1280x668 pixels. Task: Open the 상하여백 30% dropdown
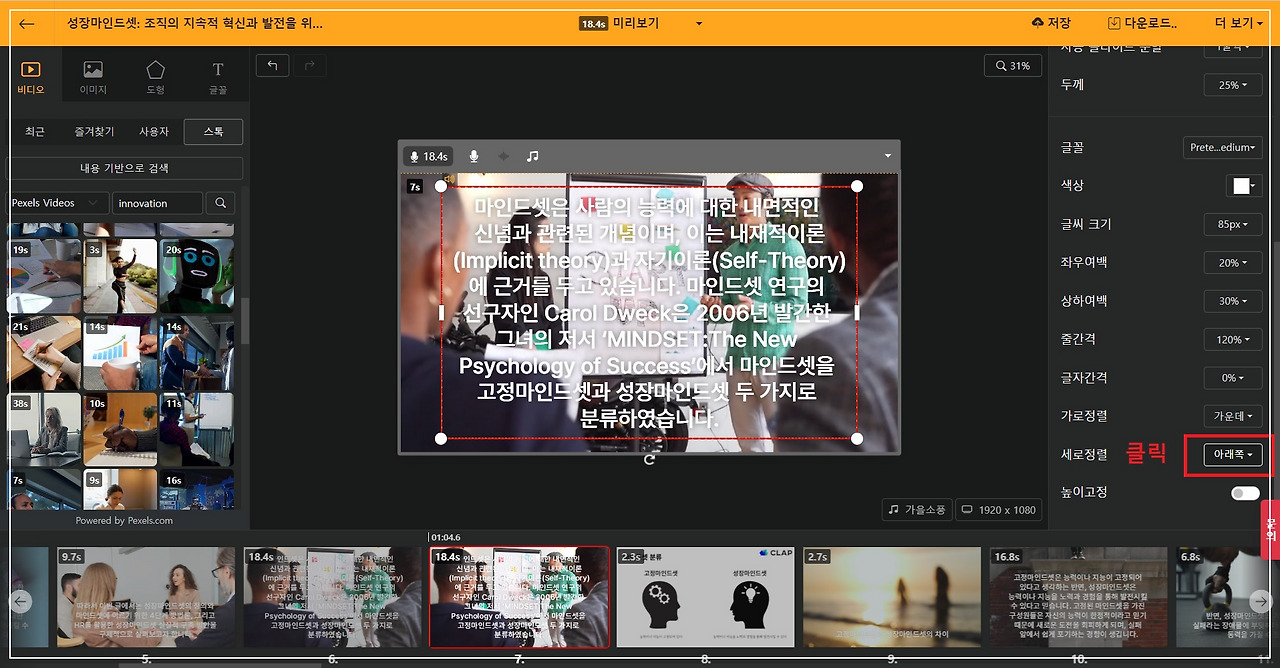(1232, 301)
